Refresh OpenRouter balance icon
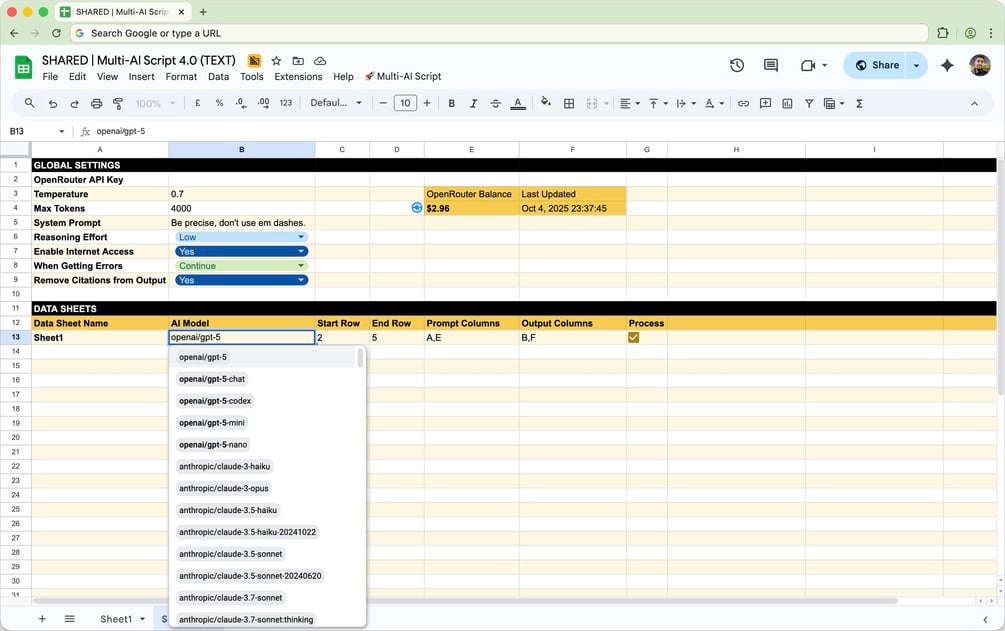Image resolution: width=1005 pixels, height=631 pixels. click(417, 208)
